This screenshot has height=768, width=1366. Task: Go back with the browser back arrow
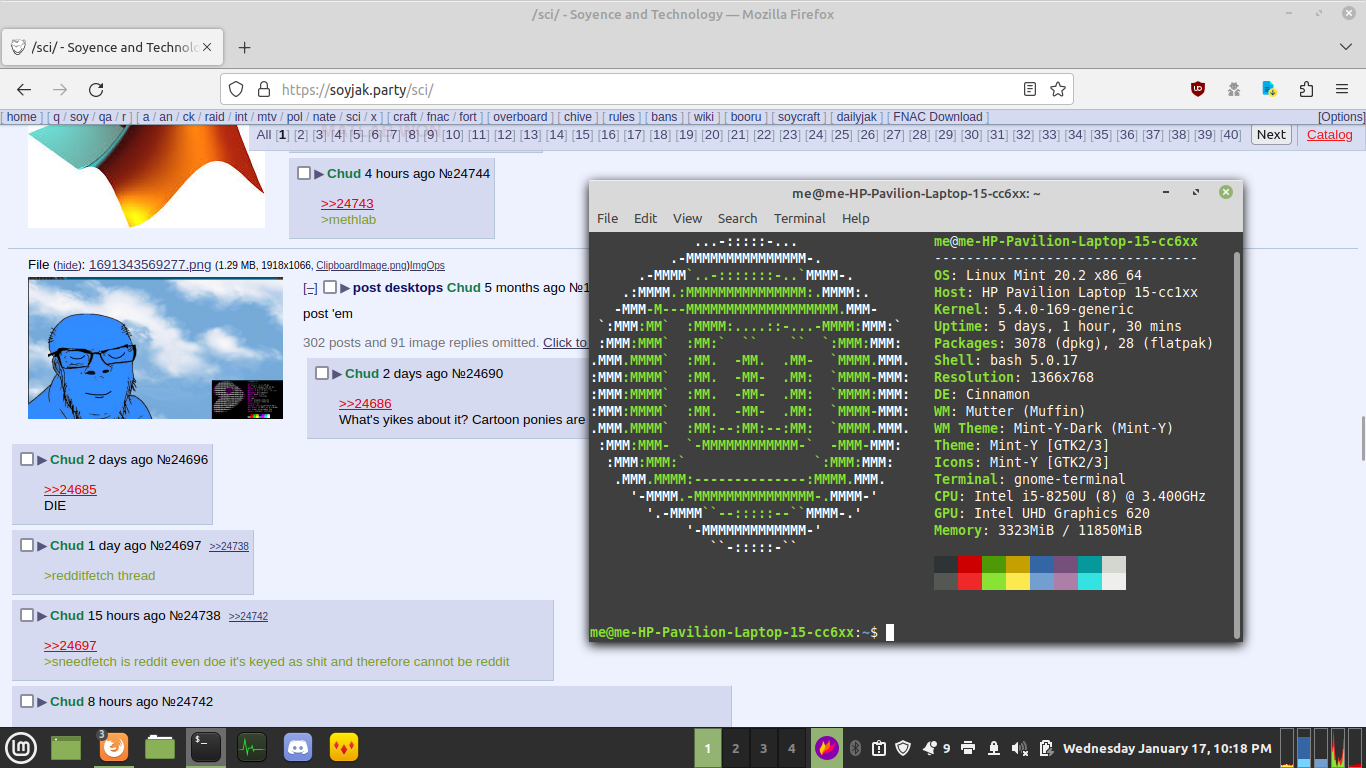click(x=24, y=89)
